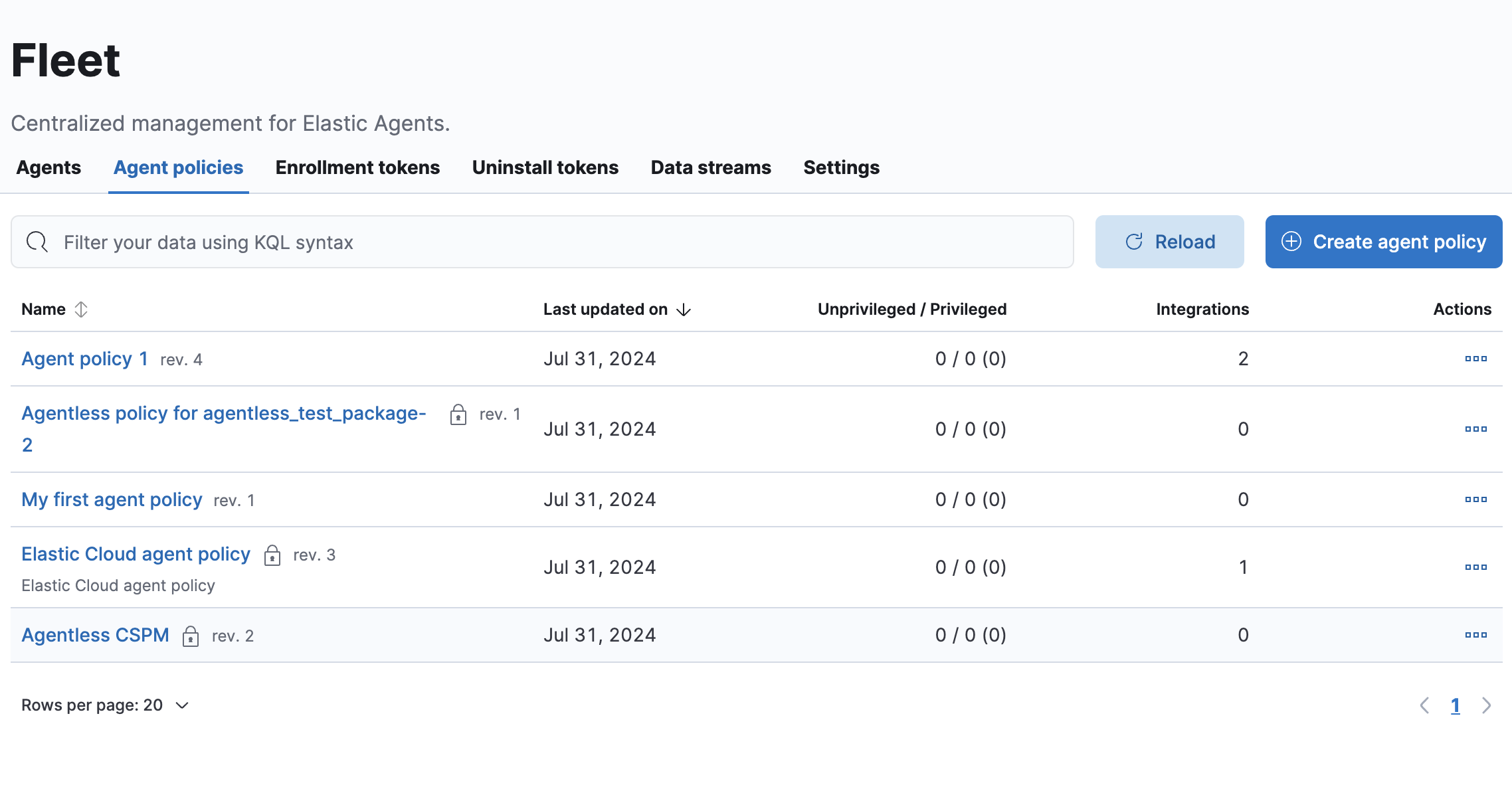Open actions menu for My first agent policy

(x=1475, y=499)
